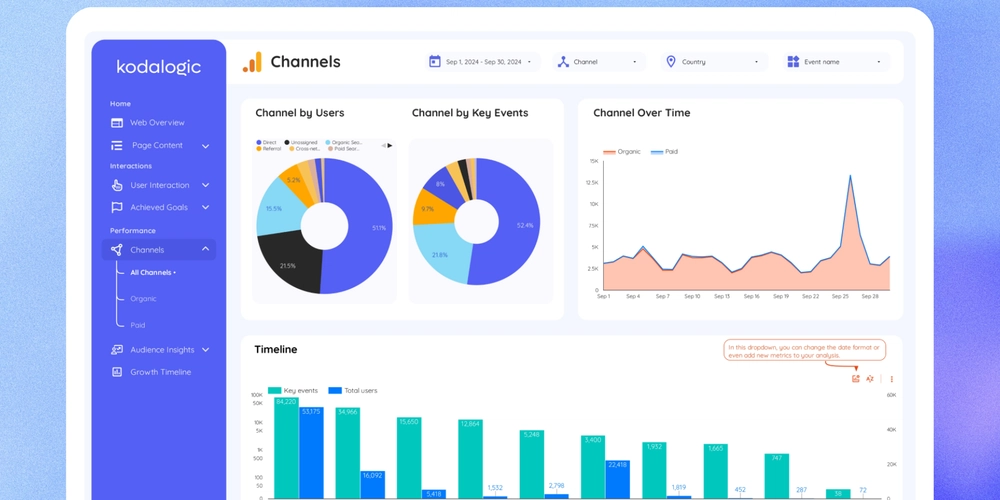Image resolution: width=1000 pixels, height=500 pixels.
Task: Click the Channels share-node sidebar icon
Action: click(x=116, y=250)
